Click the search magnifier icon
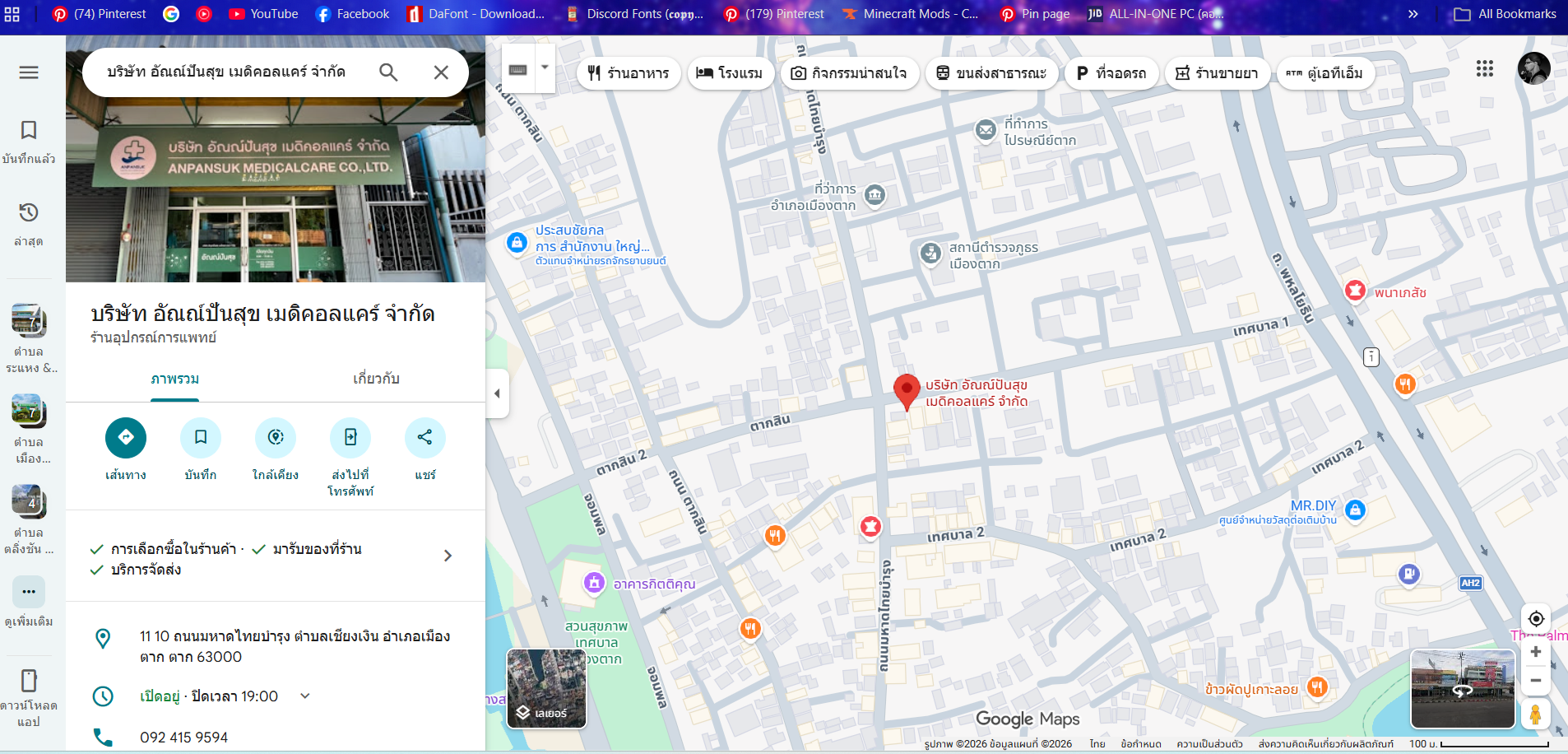The image size is (1568, 754). pos(388,72)
